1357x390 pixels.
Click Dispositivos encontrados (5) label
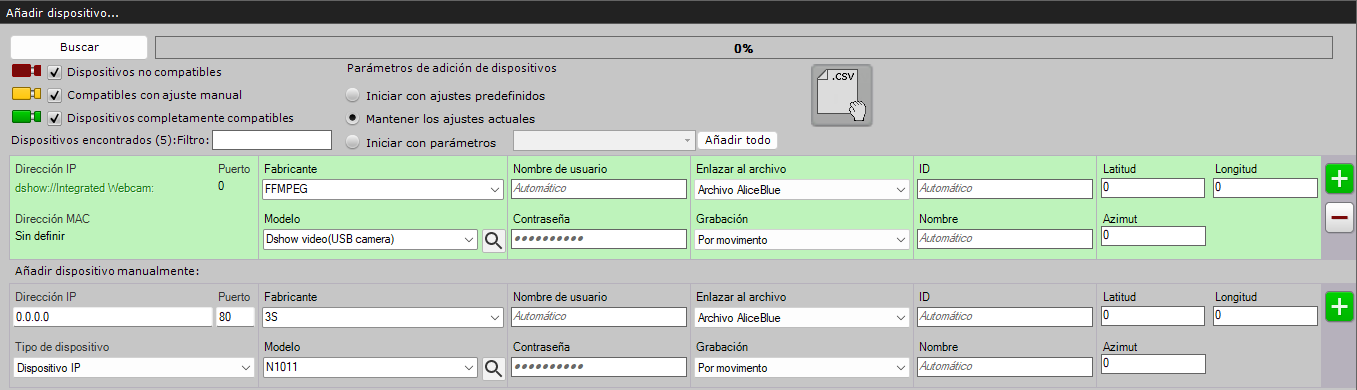tap(92, 140)
